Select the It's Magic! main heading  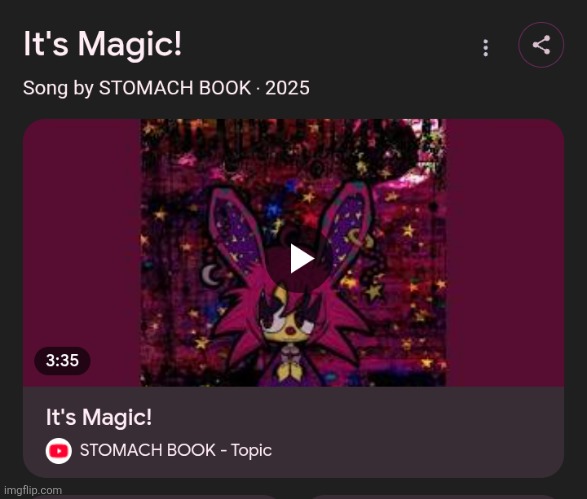tap(103, 45)
